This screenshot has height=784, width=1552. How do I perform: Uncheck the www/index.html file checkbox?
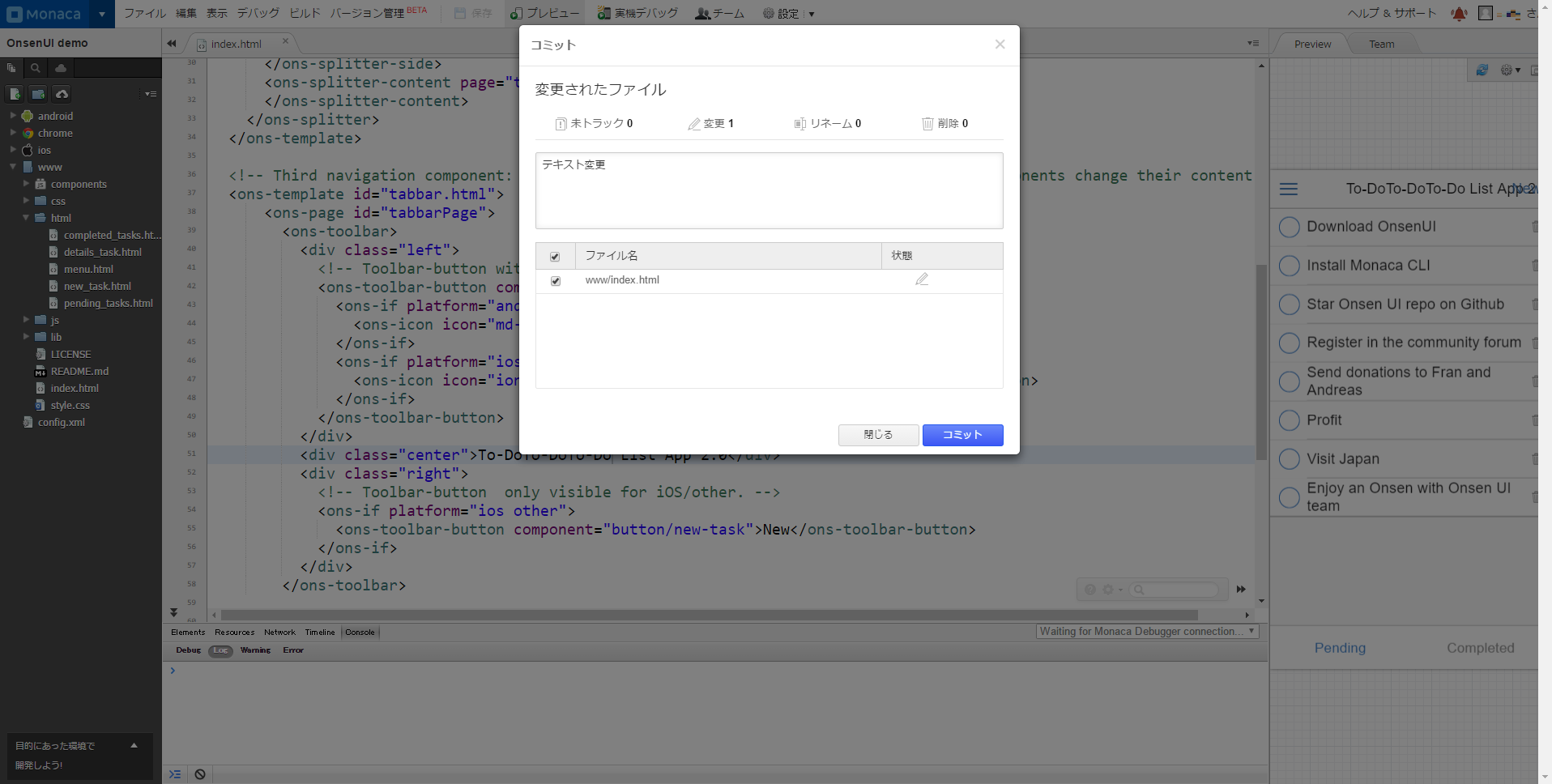(555, 281)
